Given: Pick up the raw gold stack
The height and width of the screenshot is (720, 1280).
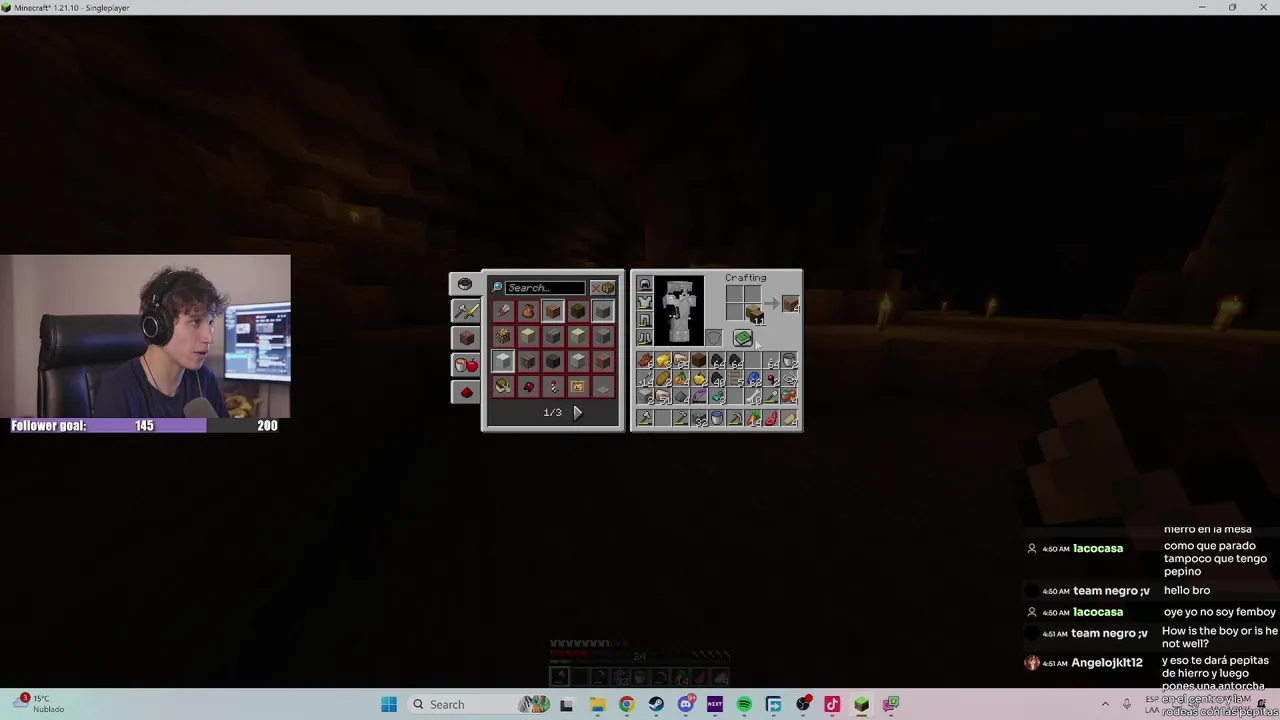Looking at the screenshot, I should [x=662, y=360].
